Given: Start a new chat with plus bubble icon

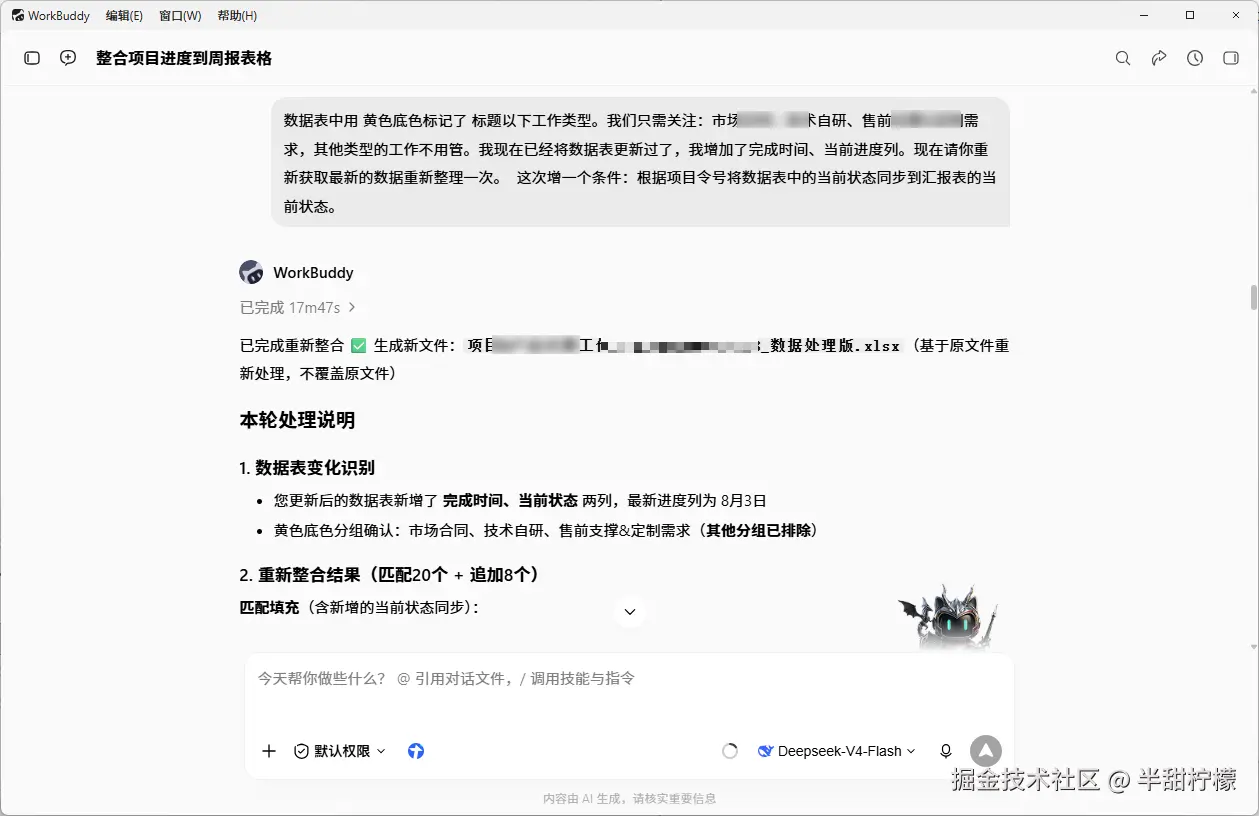Looking at the screenshot, I should click(x=68, y=58).
